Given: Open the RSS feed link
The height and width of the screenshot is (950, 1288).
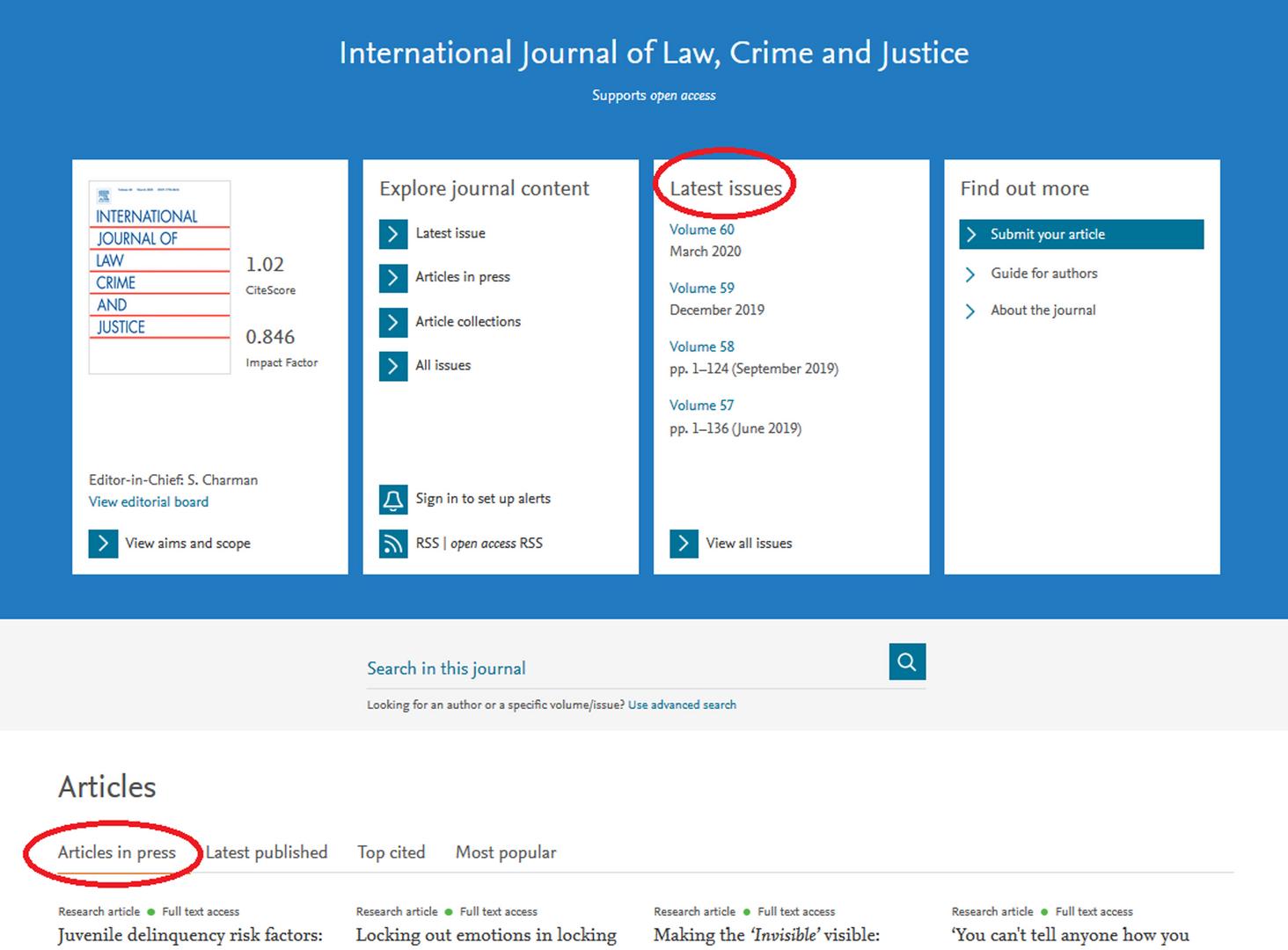Looking at the screenshot, I should coord(427,543).
